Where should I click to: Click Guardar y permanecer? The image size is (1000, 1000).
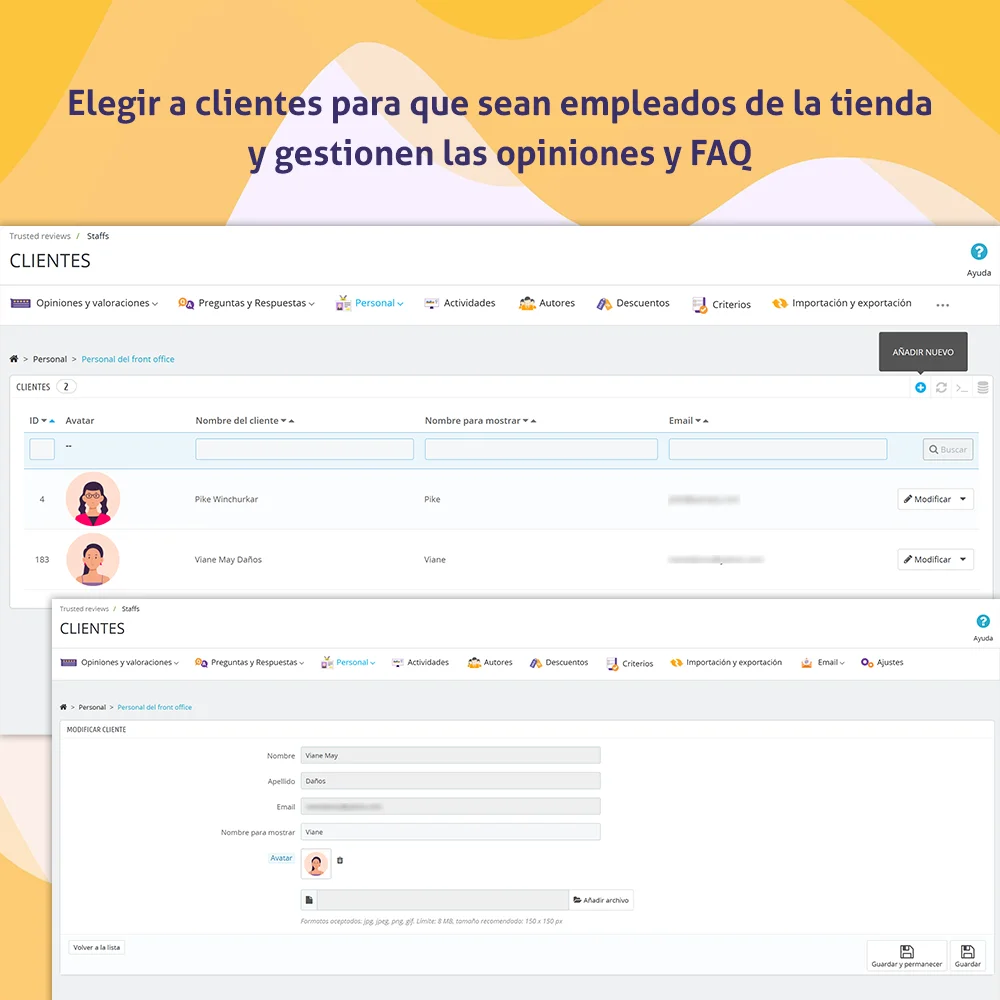coord(906,955)
